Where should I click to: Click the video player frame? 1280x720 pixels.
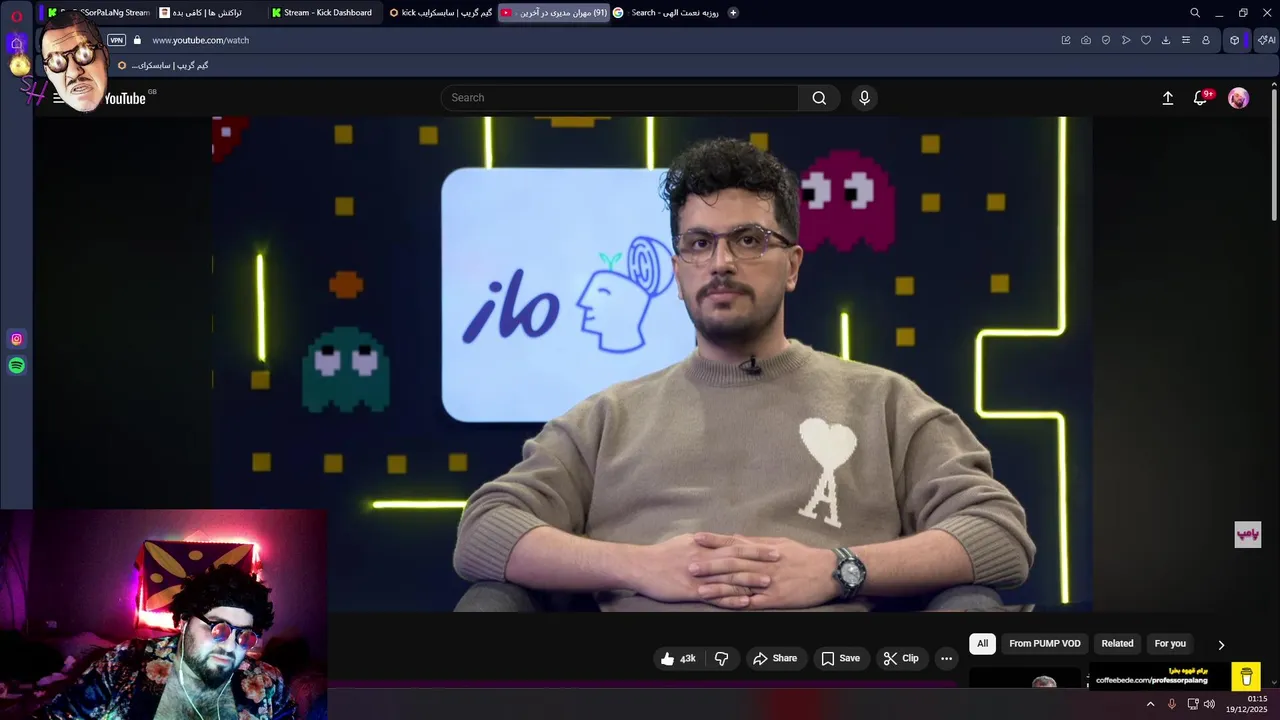pyautogui.click(x=652, y=364)
